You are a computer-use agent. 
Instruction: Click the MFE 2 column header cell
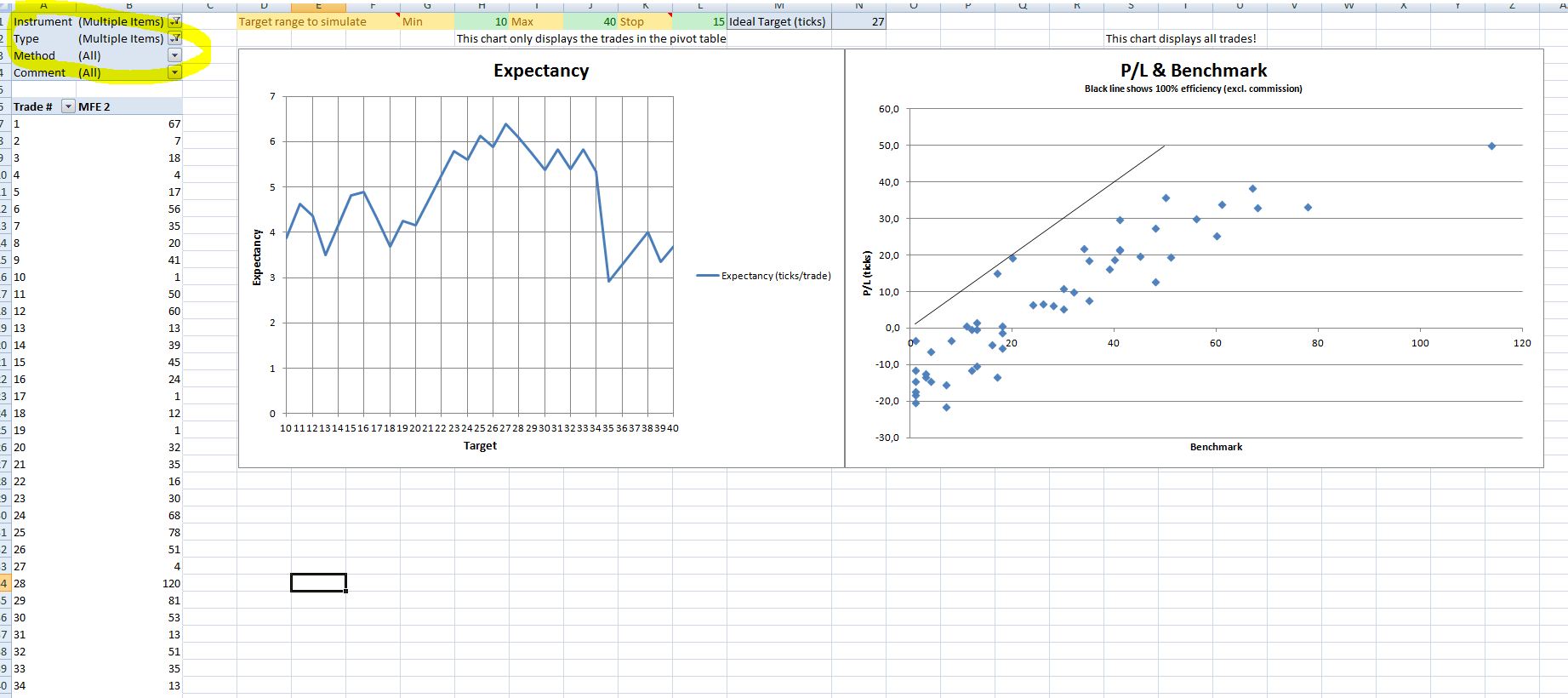point(129,106)
